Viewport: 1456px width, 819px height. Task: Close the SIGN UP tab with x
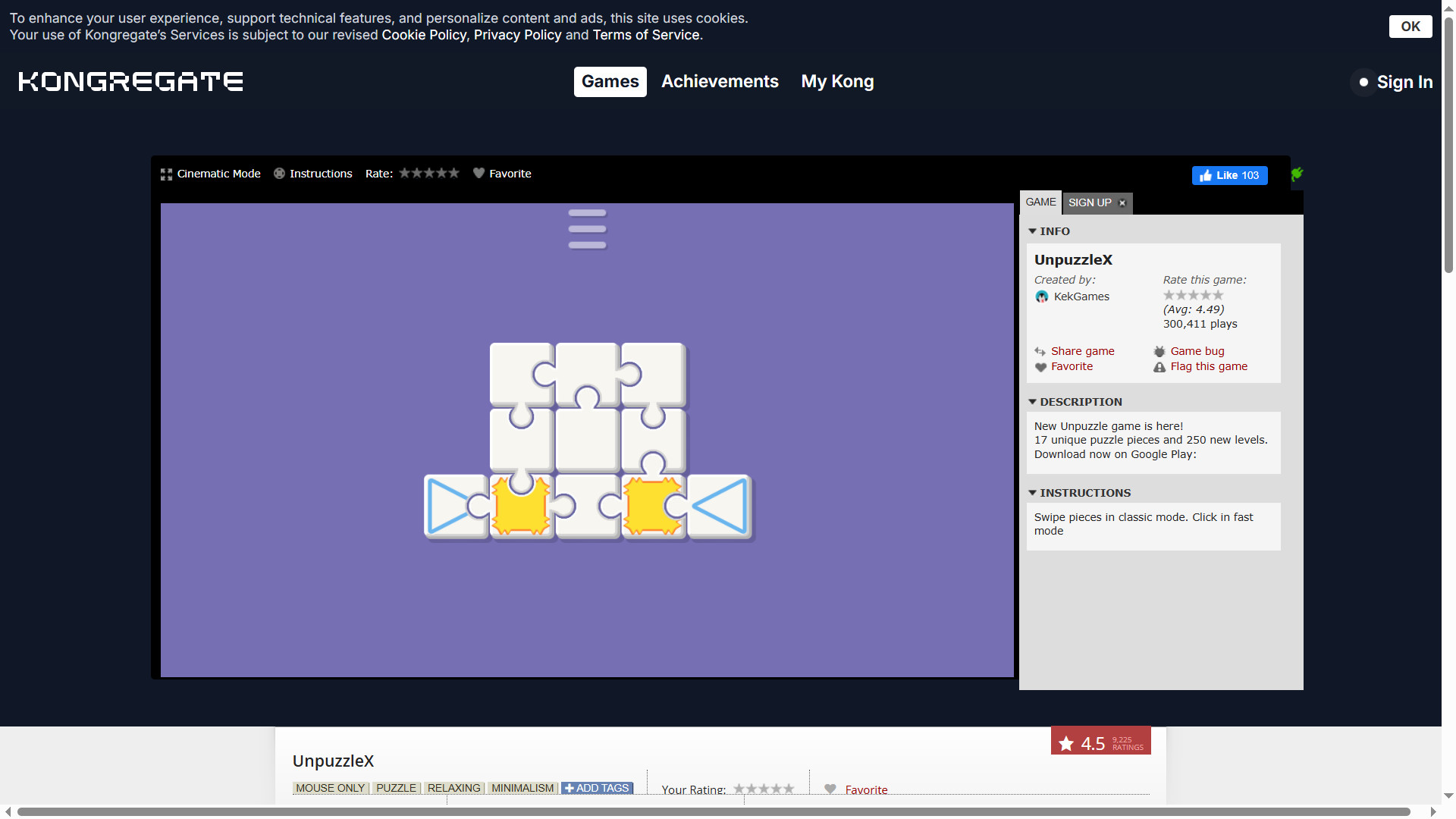click(x=1122, y=202)
